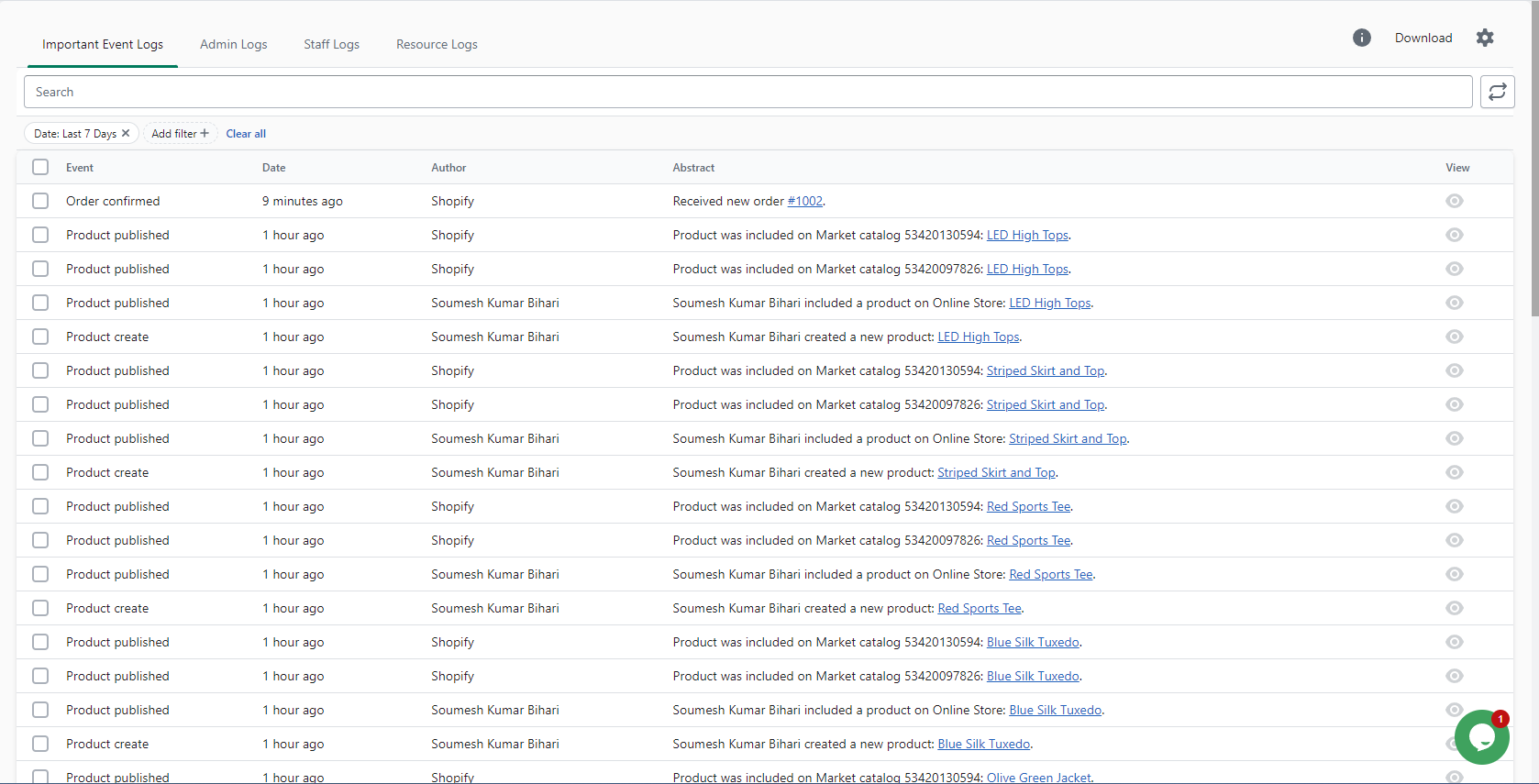This screenshot has width=1539, height=784.
Task: Switch to Staff Logs tab
Action: coord(332,44)
